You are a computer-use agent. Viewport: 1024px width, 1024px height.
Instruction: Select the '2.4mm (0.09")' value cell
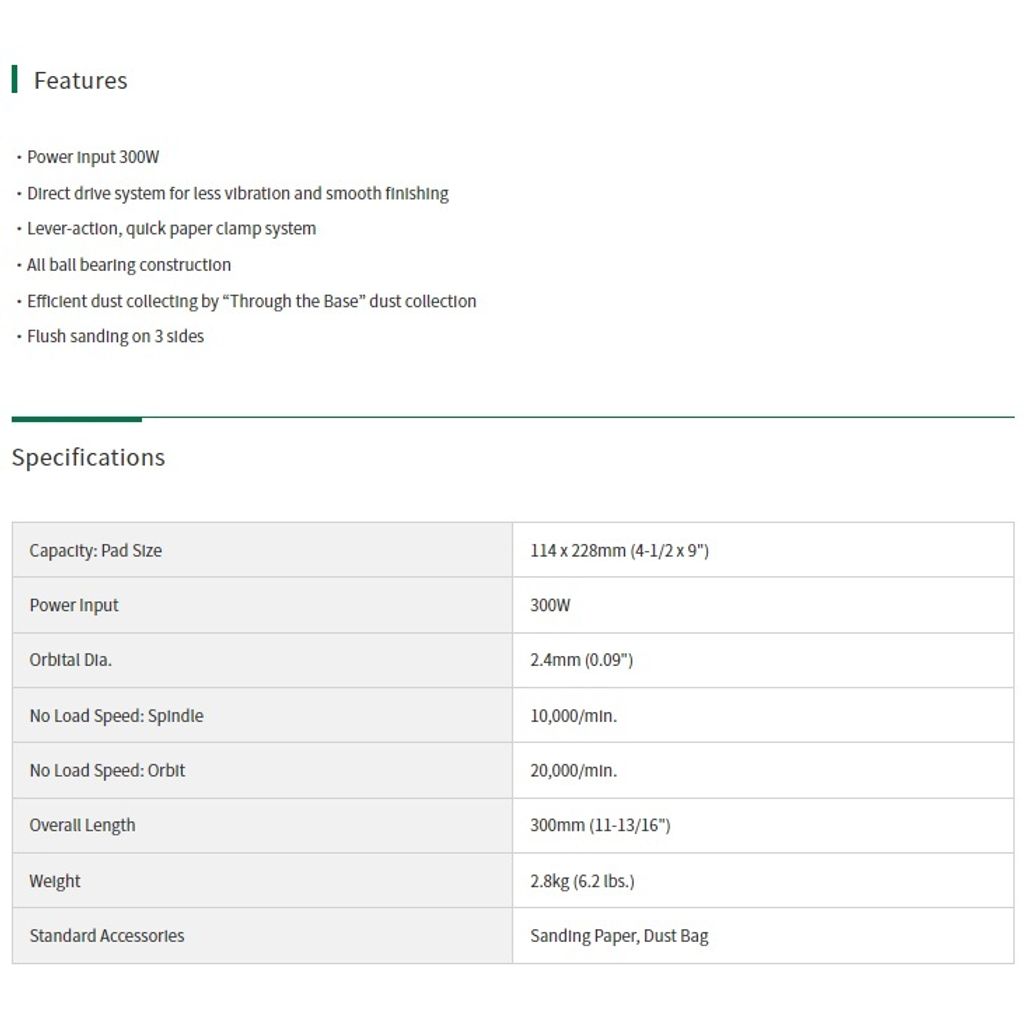tap(581, 660)
